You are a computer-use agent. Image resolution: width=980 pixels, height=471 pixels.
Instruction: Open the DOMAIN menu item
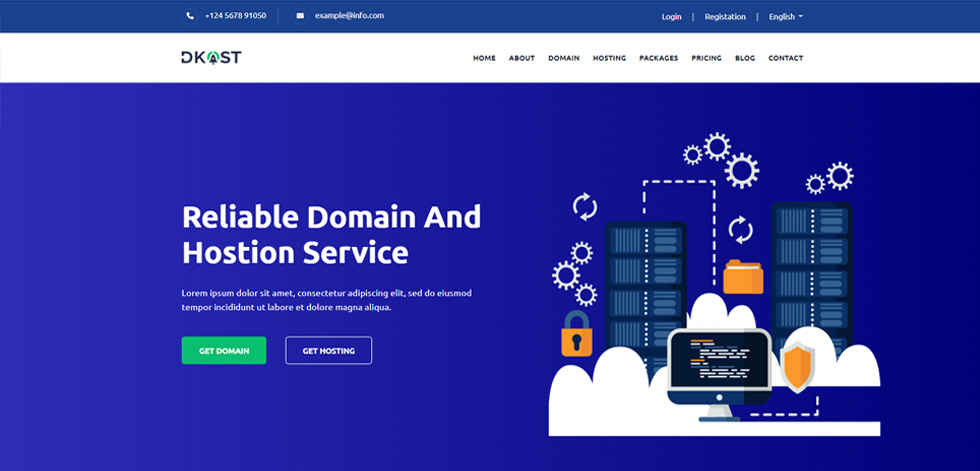click(x=564, y=58)
